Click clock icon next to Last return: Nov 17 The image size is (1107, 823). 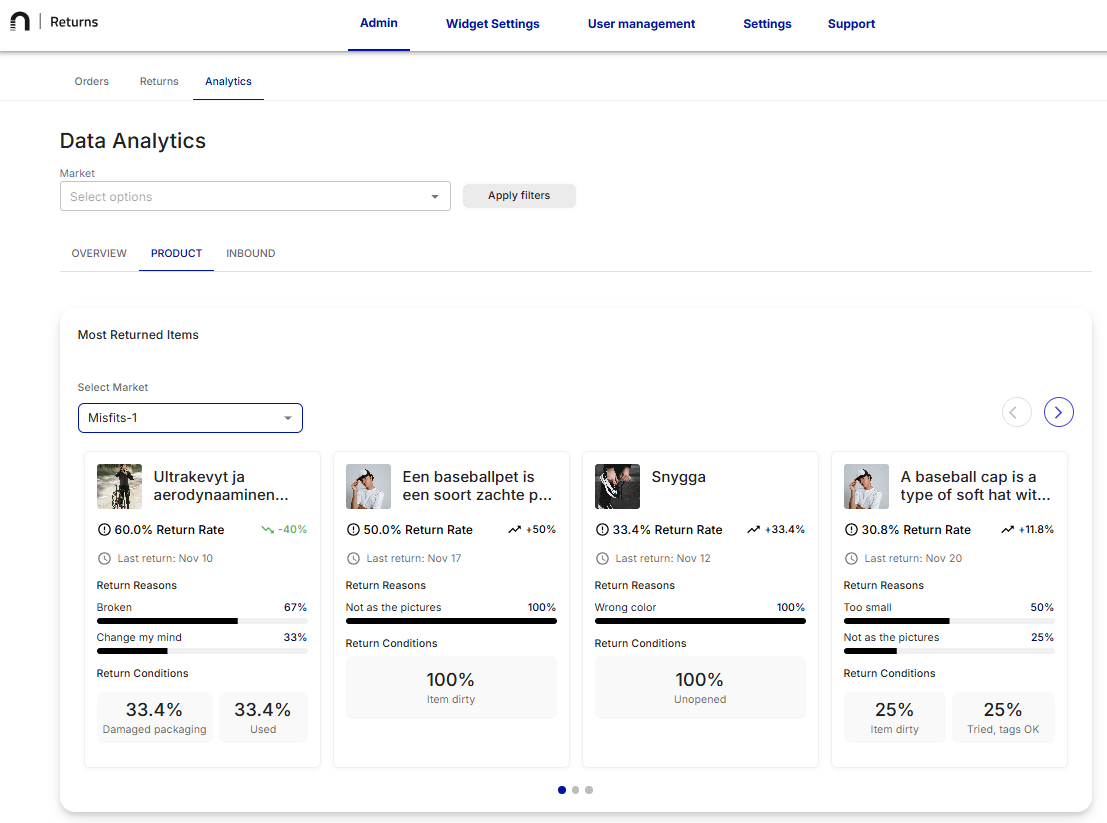point(353,559)
